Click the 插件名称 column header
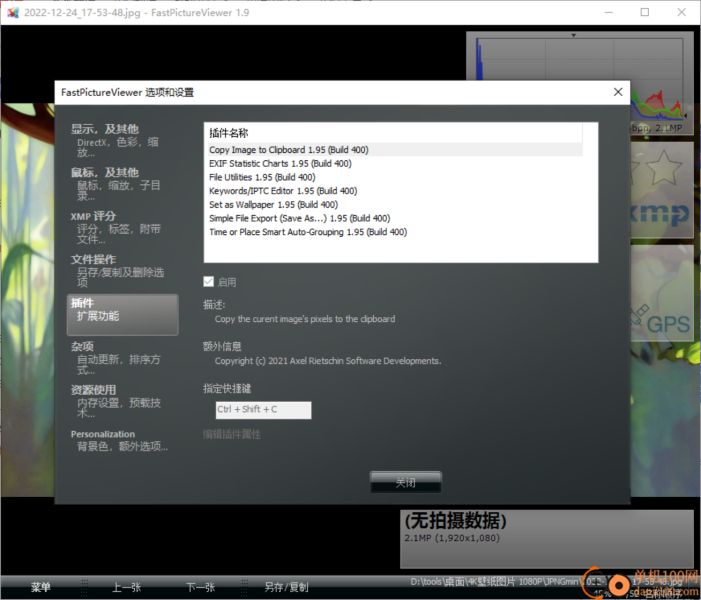Image resolution: width=701 pixels, height=600 pixels. click(x=395, y=133)
